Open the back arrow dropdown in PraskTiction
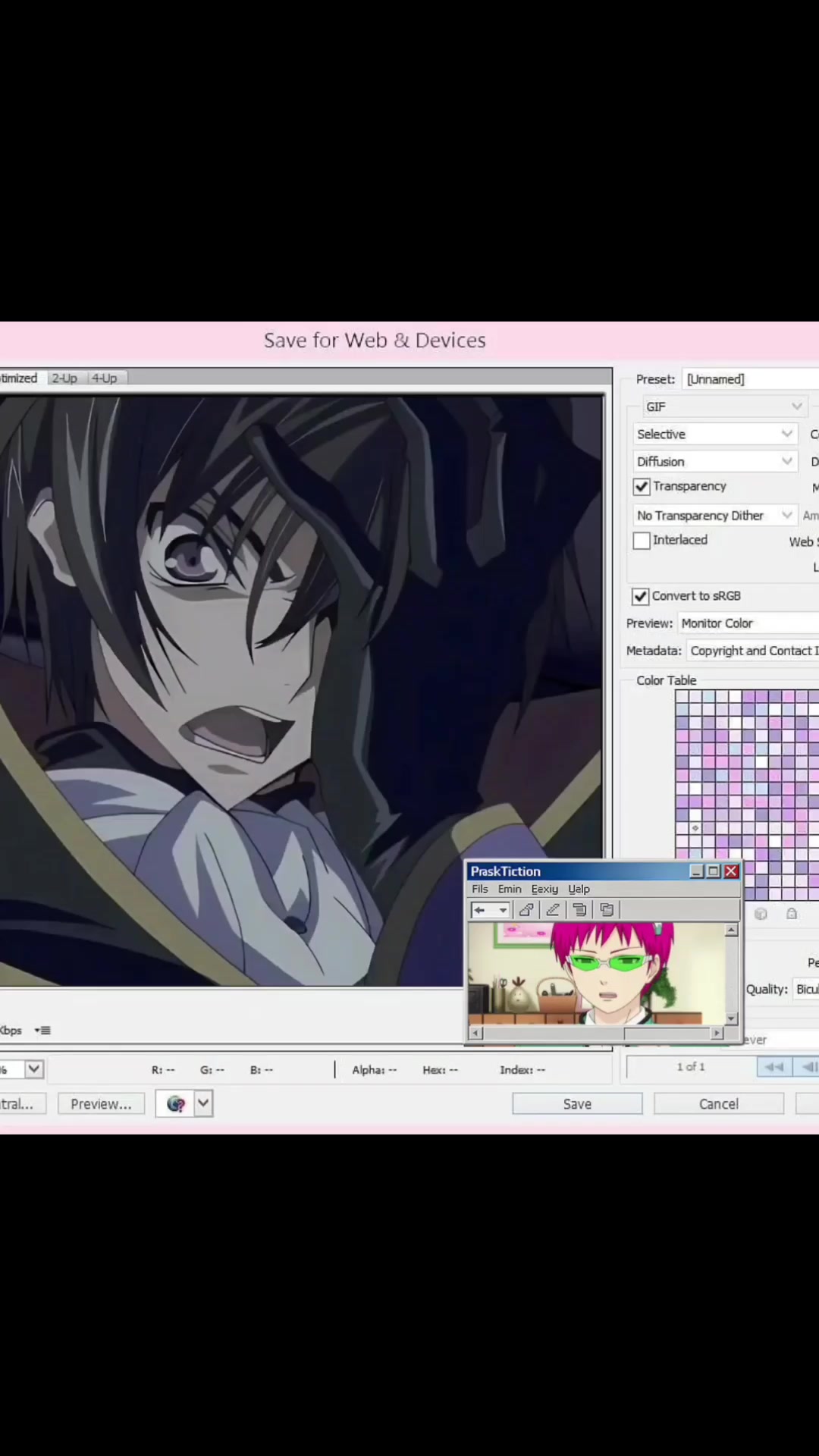 pos(502,910)
